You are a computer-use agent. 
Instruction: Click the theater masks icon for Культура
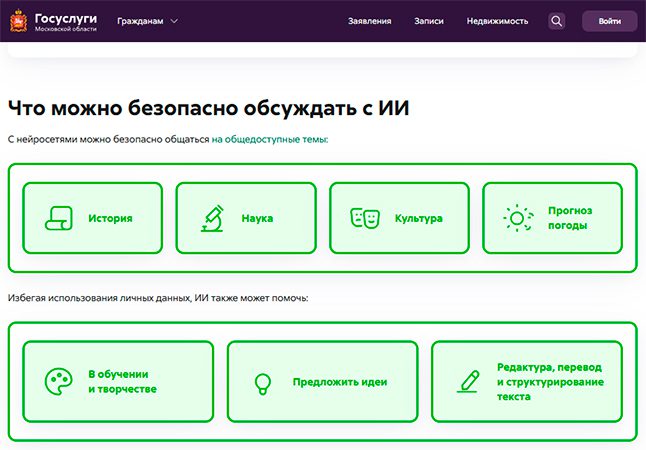pos(364,218)
